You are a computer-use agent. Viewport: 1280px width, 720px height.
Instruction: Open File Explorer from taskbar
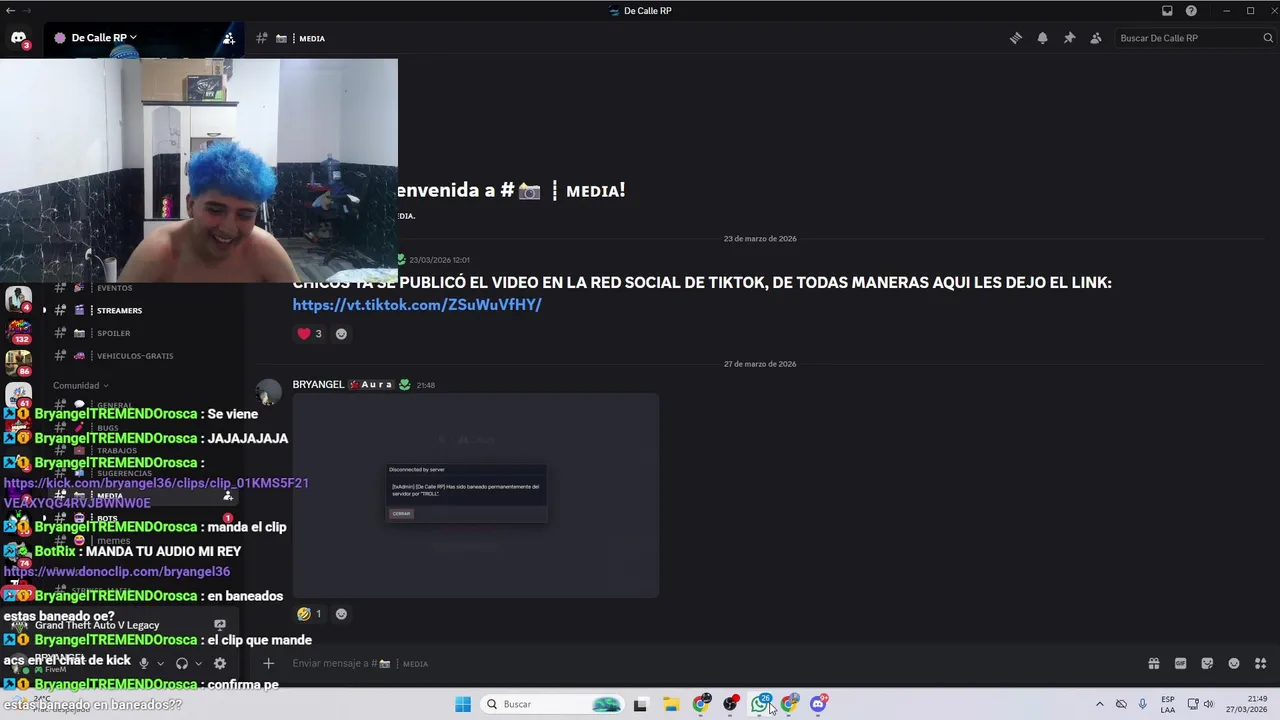[671, 704]
